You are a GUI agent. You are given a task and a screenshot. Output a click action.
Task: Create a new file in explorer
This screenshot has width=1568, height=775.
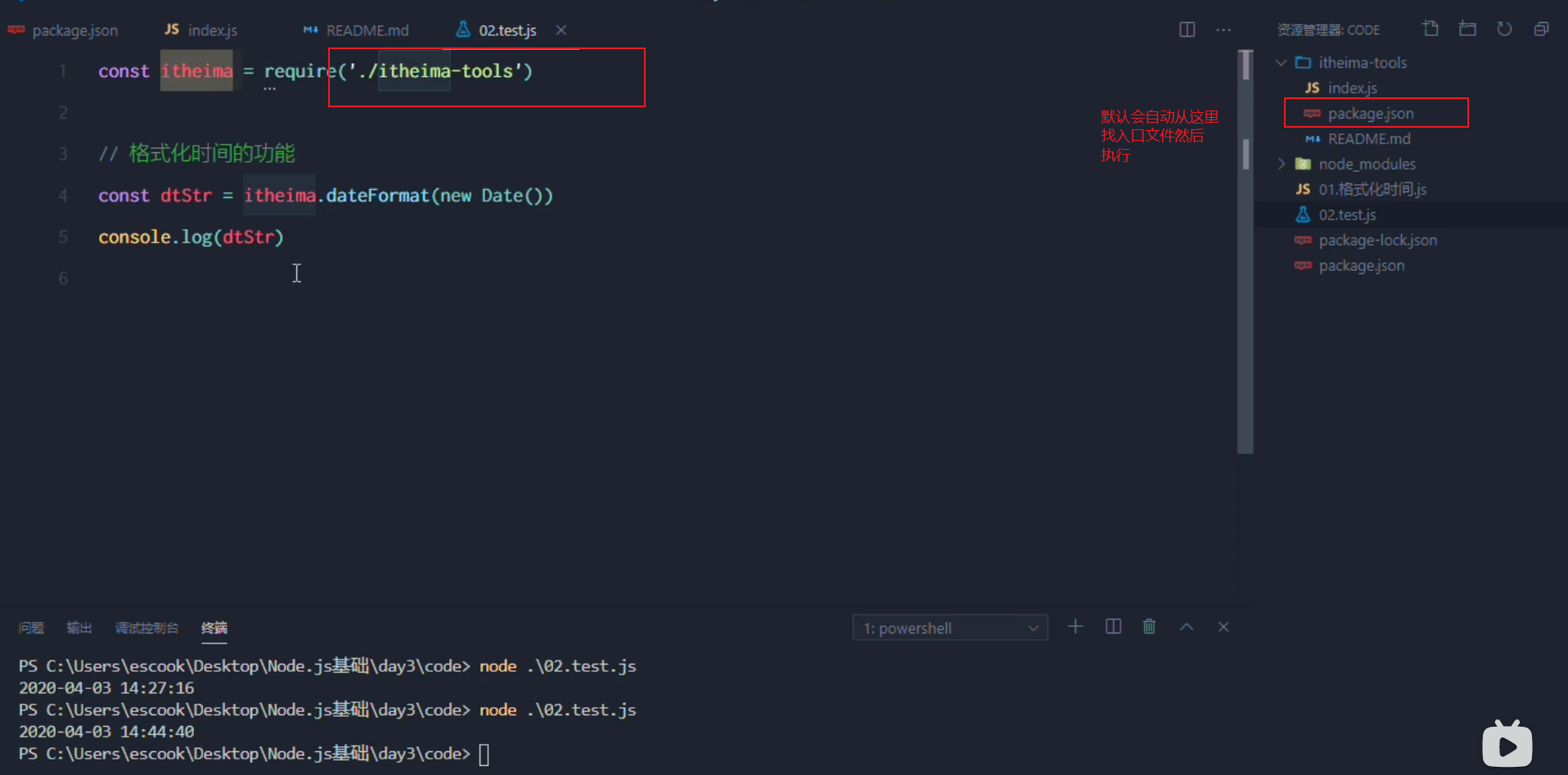1431,29
